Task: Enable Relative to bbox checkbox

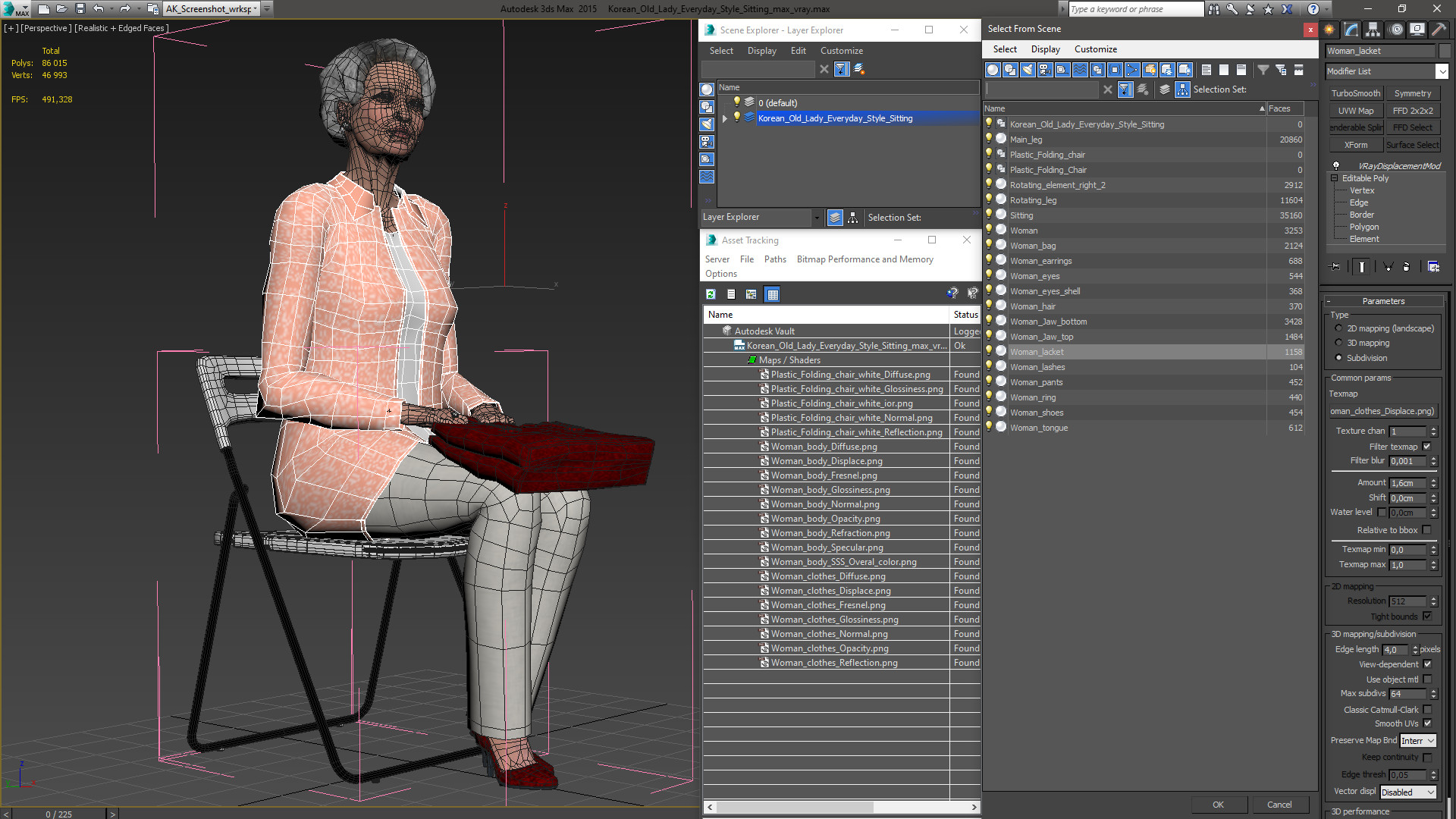Action: [1426, 530]
